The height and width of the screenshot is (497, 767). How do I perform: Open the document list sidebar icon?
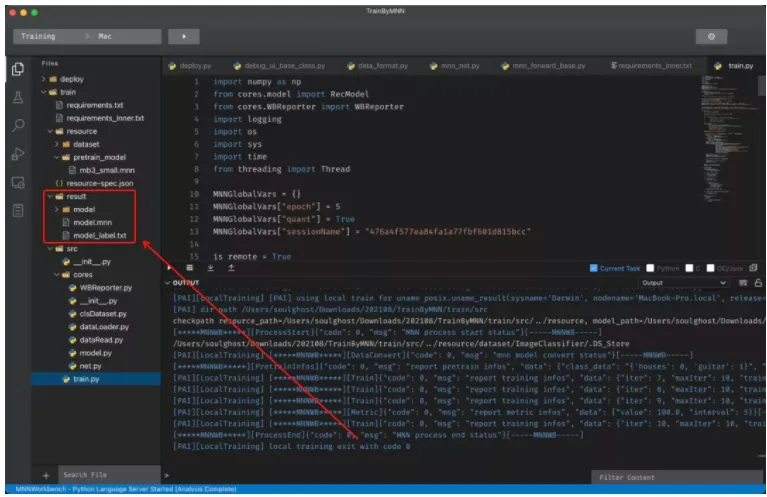pos(18,211)
